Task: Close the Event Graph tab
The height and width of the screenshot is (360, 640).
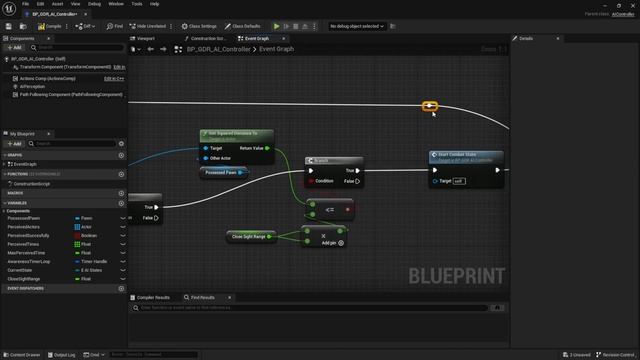Action: pos(284,38)
